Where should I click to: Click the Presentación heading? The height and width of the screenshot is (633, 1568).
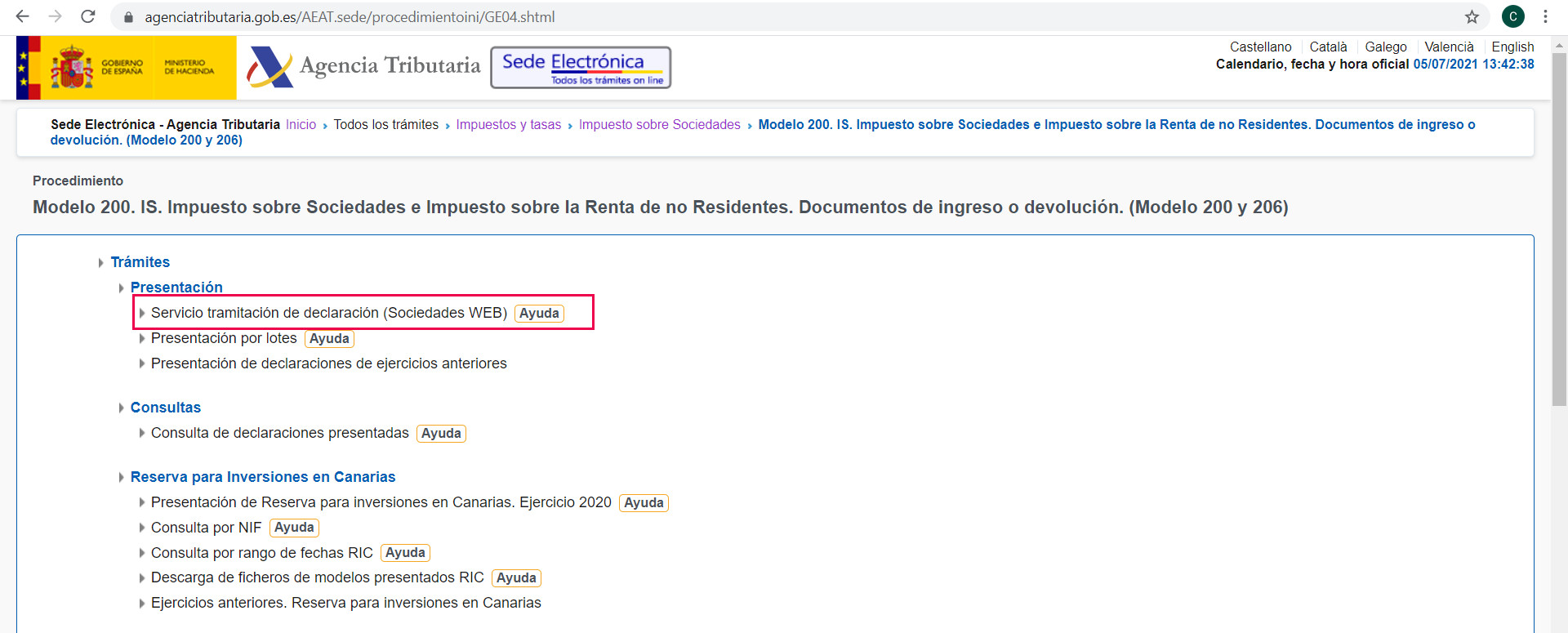point(176,288)
